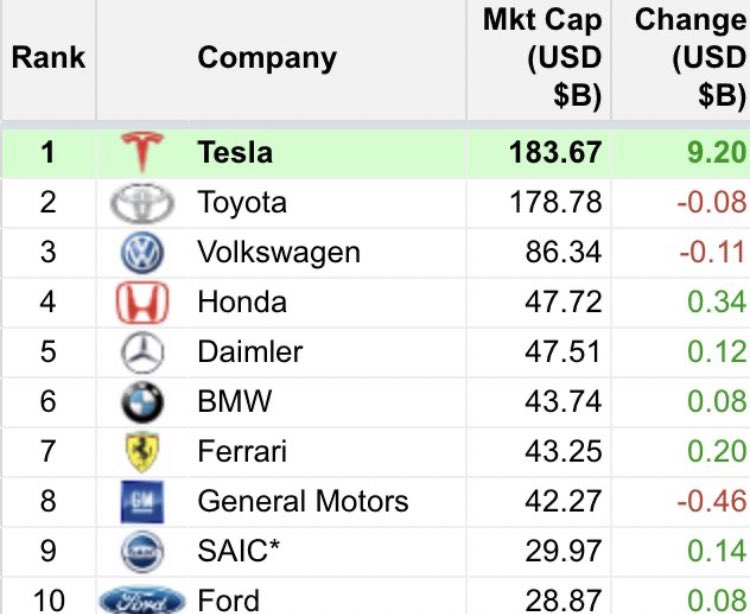Click the Tesla logo icon
This screenshot has height=614, width=750.
142,152
